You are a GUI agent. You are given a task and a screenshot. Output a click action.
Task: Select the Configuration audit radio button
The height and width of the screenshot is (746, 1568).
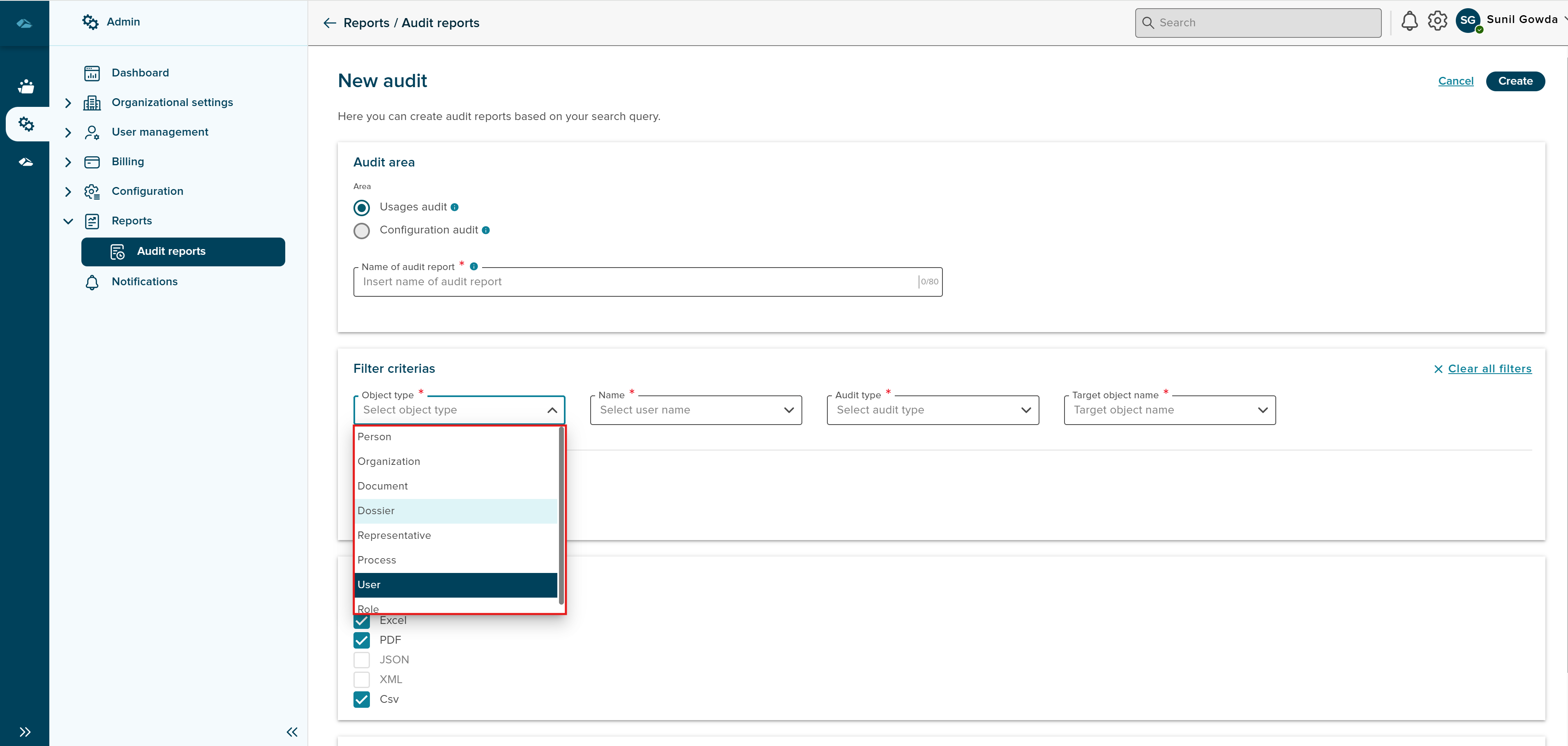[362, 231]
